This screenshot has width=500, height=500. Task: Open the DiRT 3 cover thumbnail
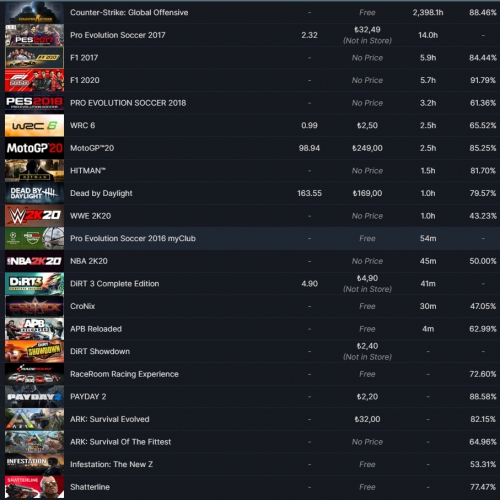tap(34, 284)
